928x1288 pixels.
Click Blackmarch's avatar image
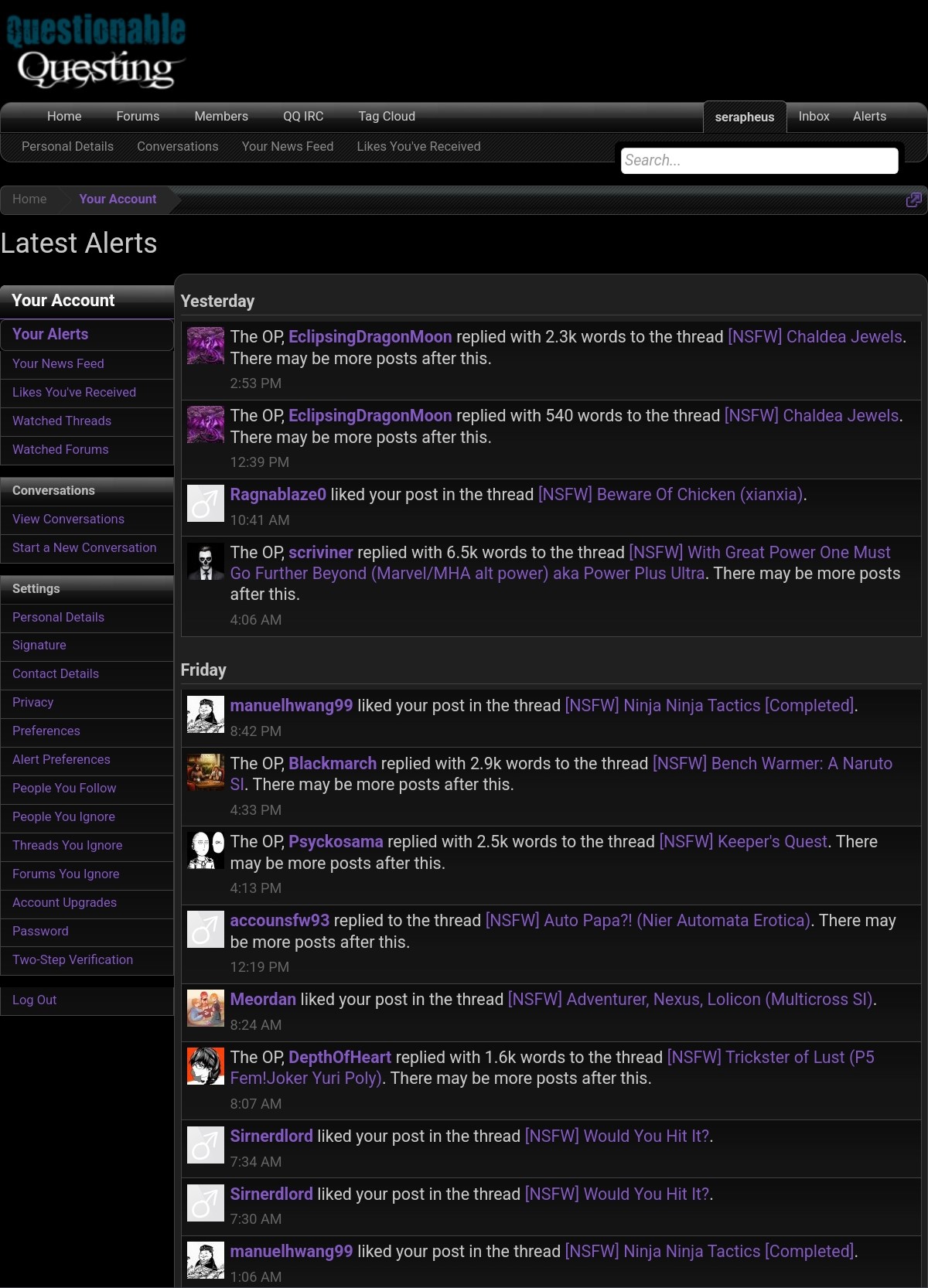[x=206, y=772]
